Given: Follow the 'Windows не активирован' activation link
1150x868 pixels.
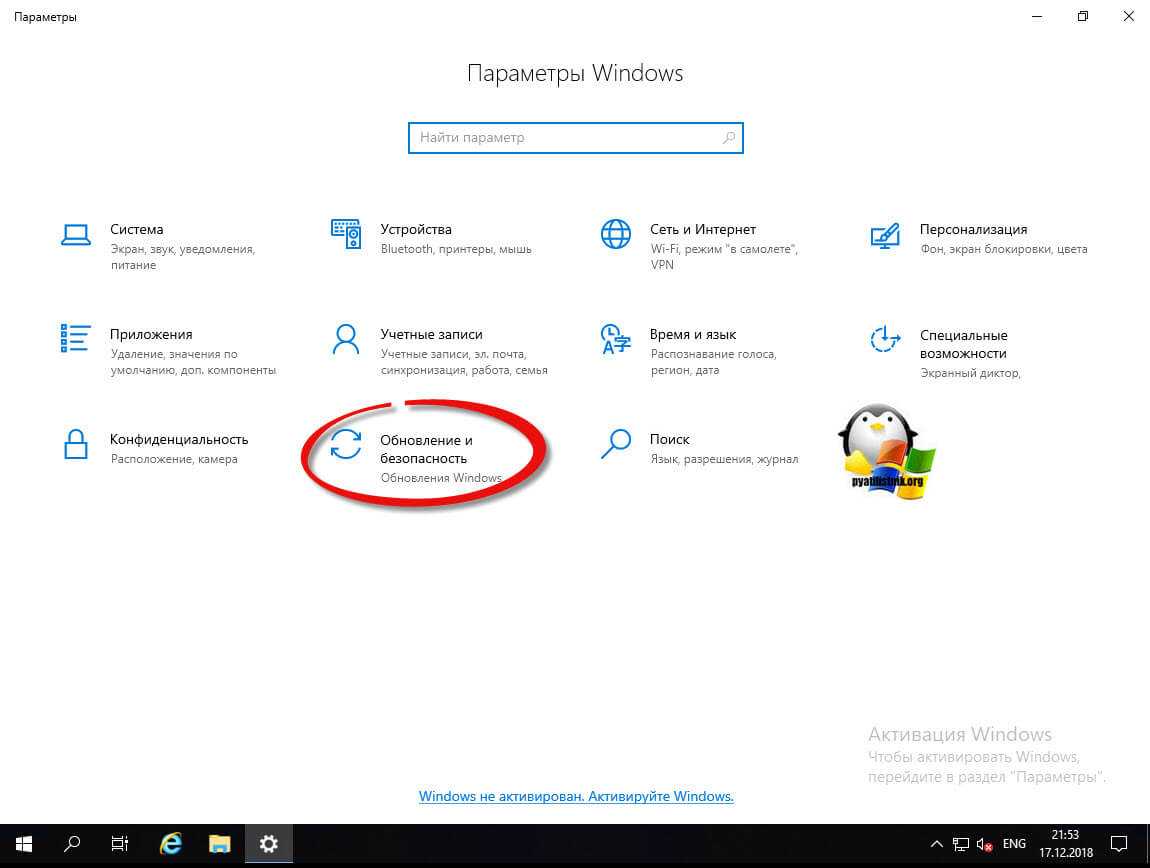Looking at the screenshot, I should (x=576, y=797).
